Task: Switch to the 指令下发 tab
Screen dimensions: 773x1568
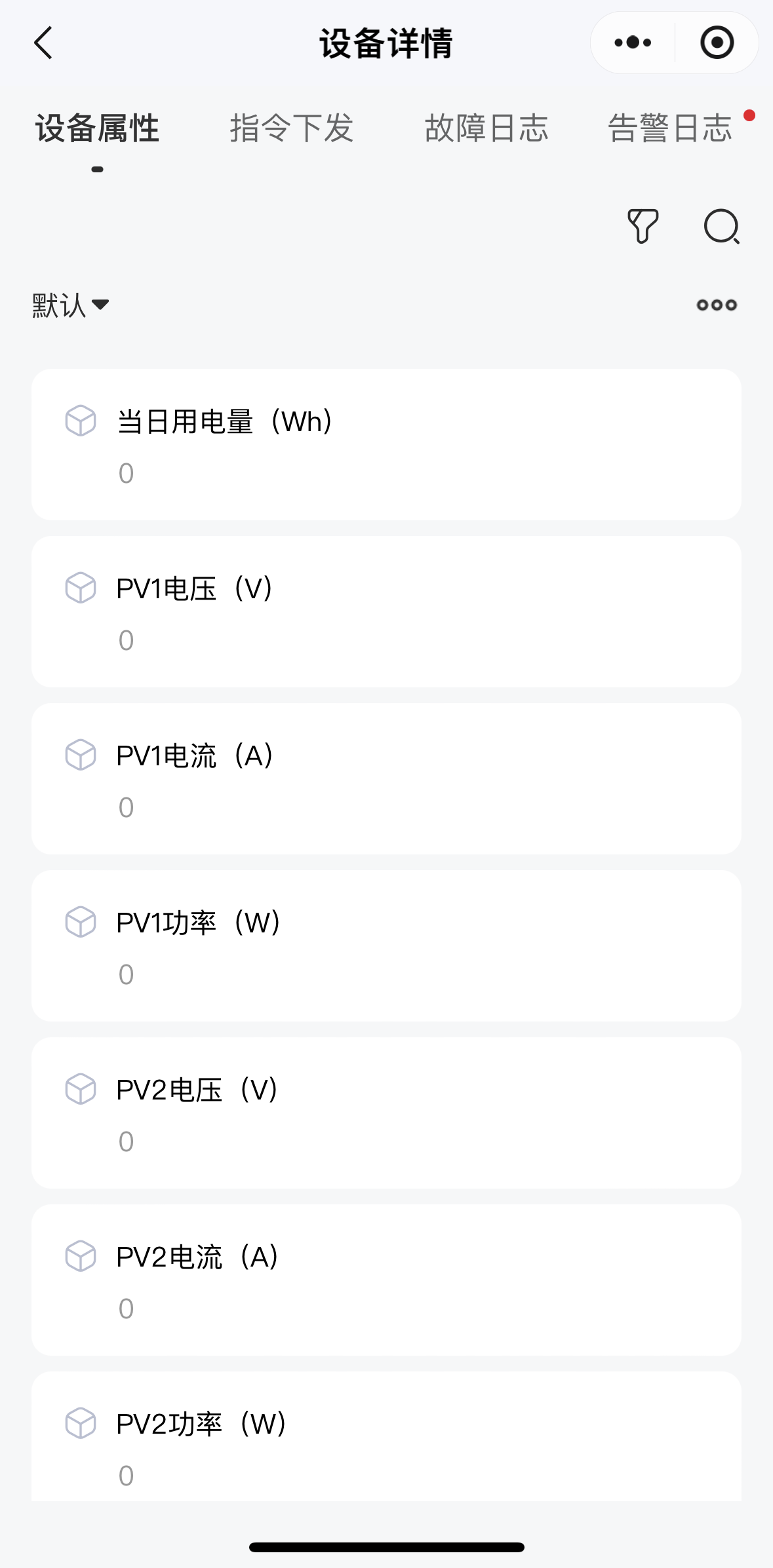Action: tap(292, 128)
